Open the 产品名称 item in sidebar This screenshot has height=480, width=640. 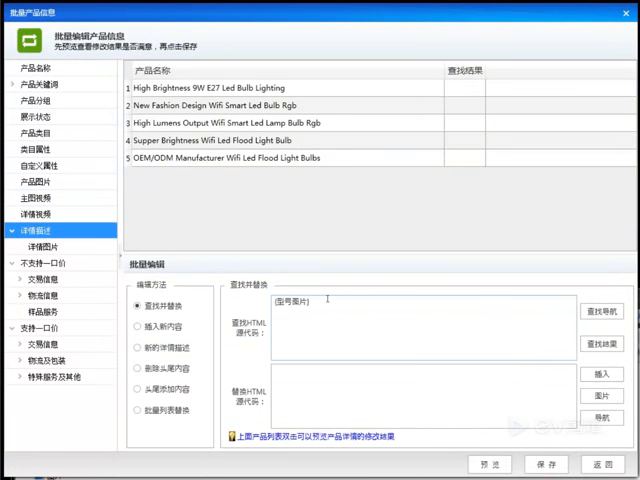(x=36, y=68)
